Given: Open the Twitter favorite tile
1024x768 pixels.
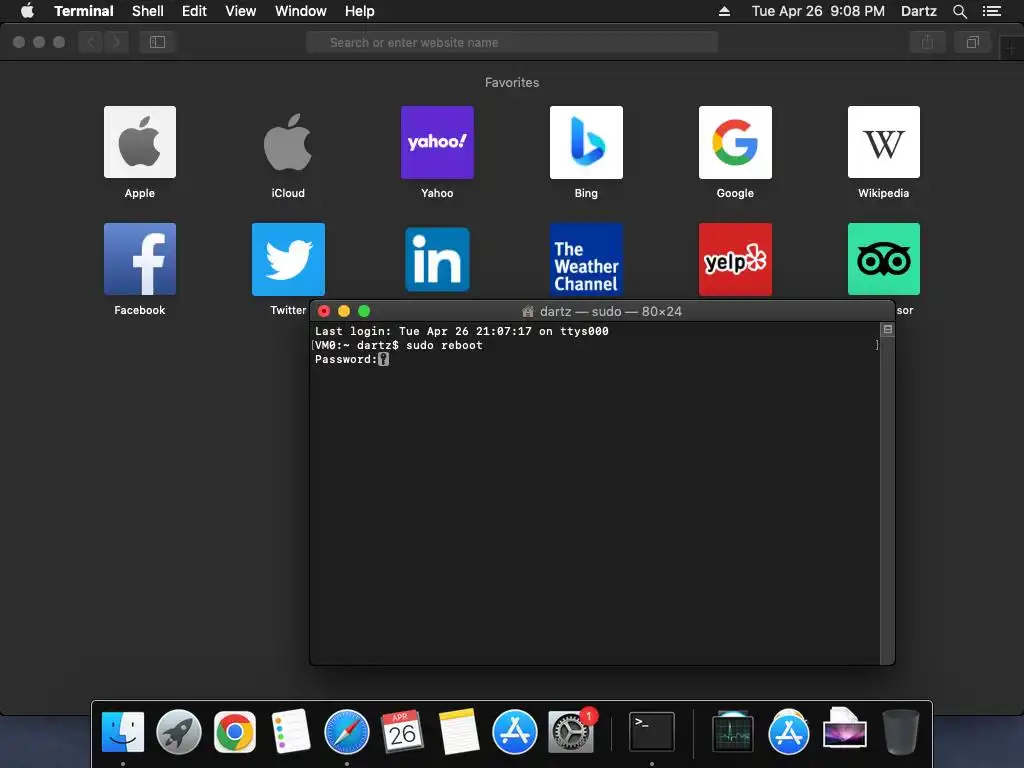Looking at the screenshot, I should click(x=288, y=259).
